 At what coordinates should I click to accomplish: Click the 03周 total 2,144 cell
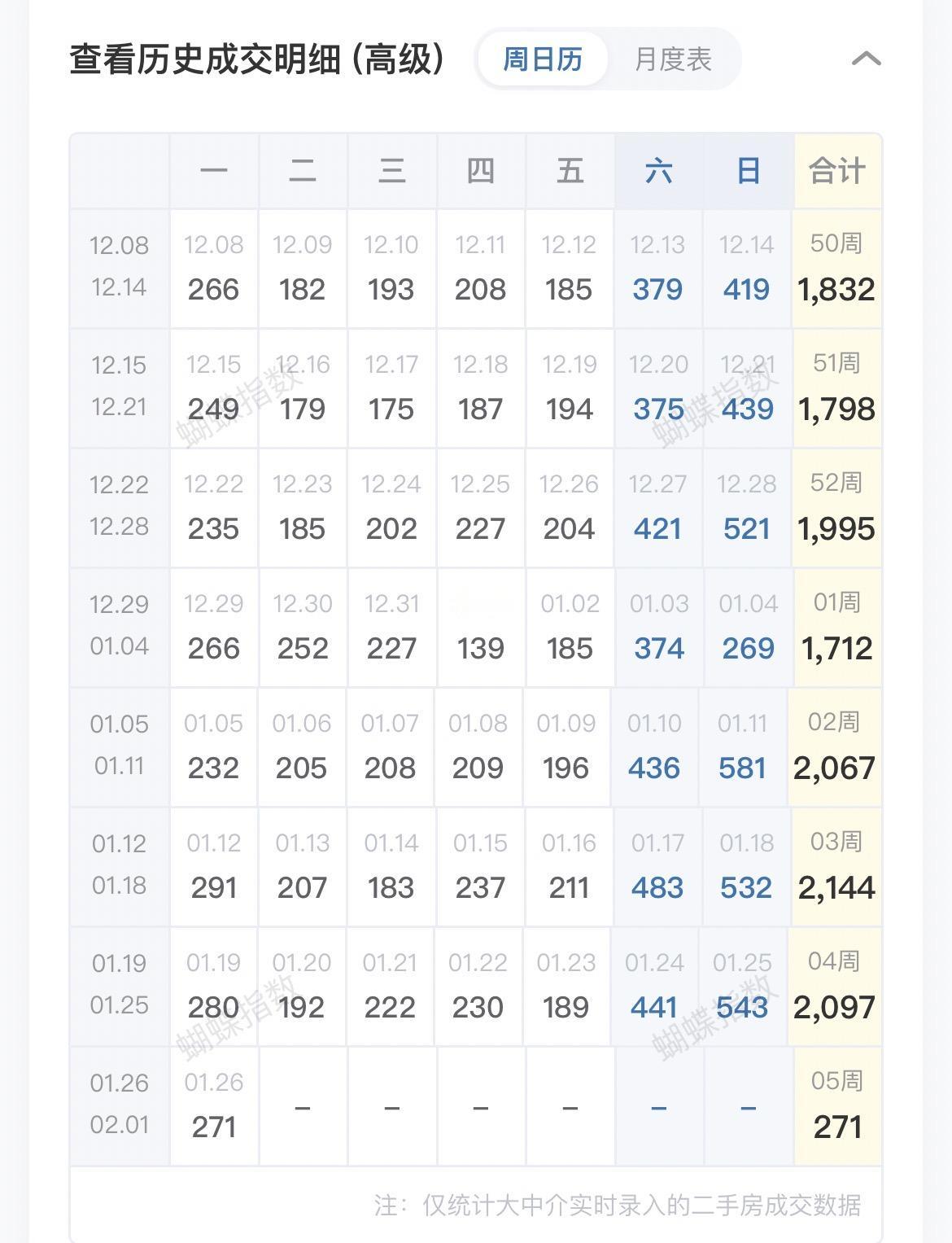[836, 868]
